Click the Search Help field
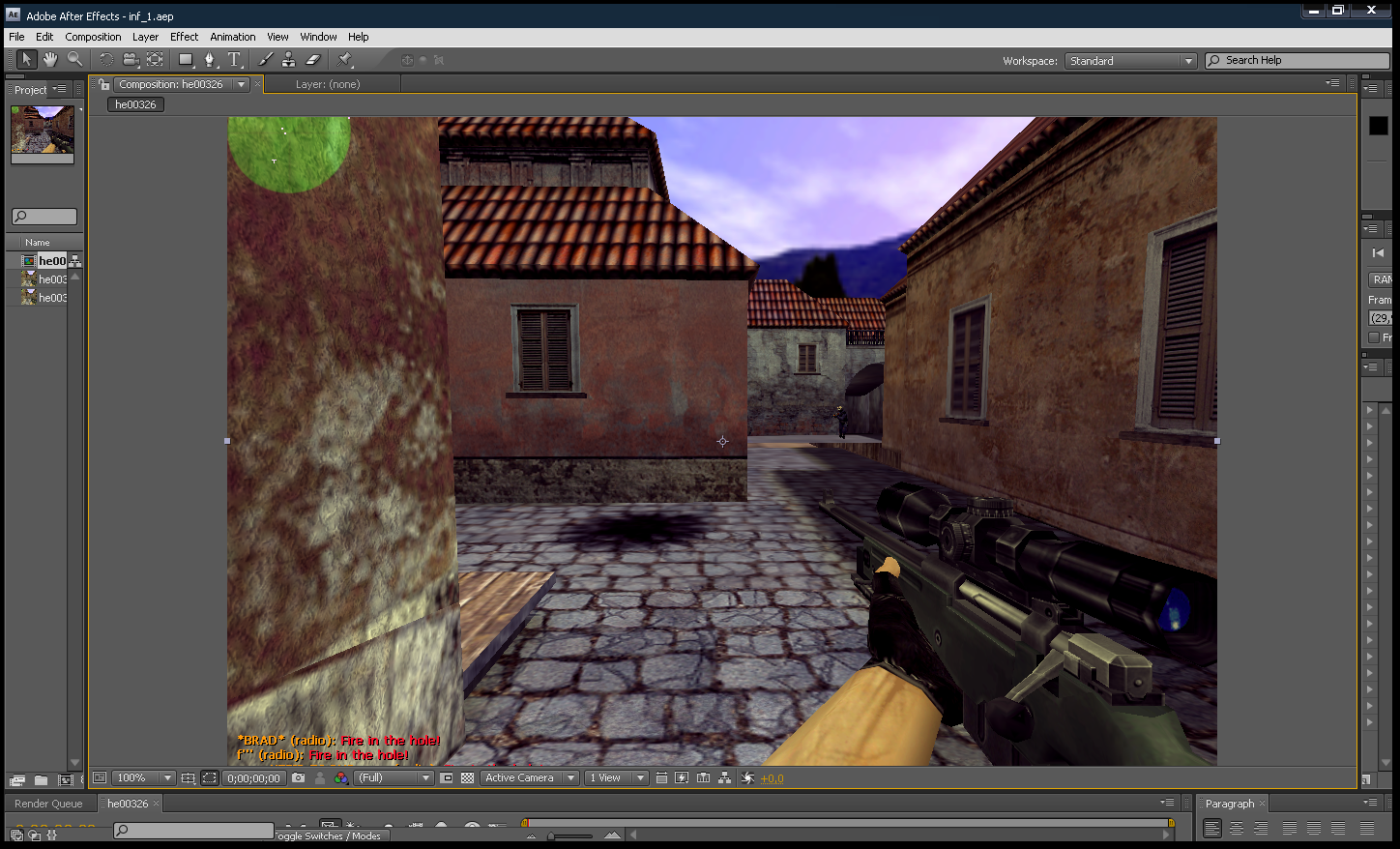 (1297, 61)
